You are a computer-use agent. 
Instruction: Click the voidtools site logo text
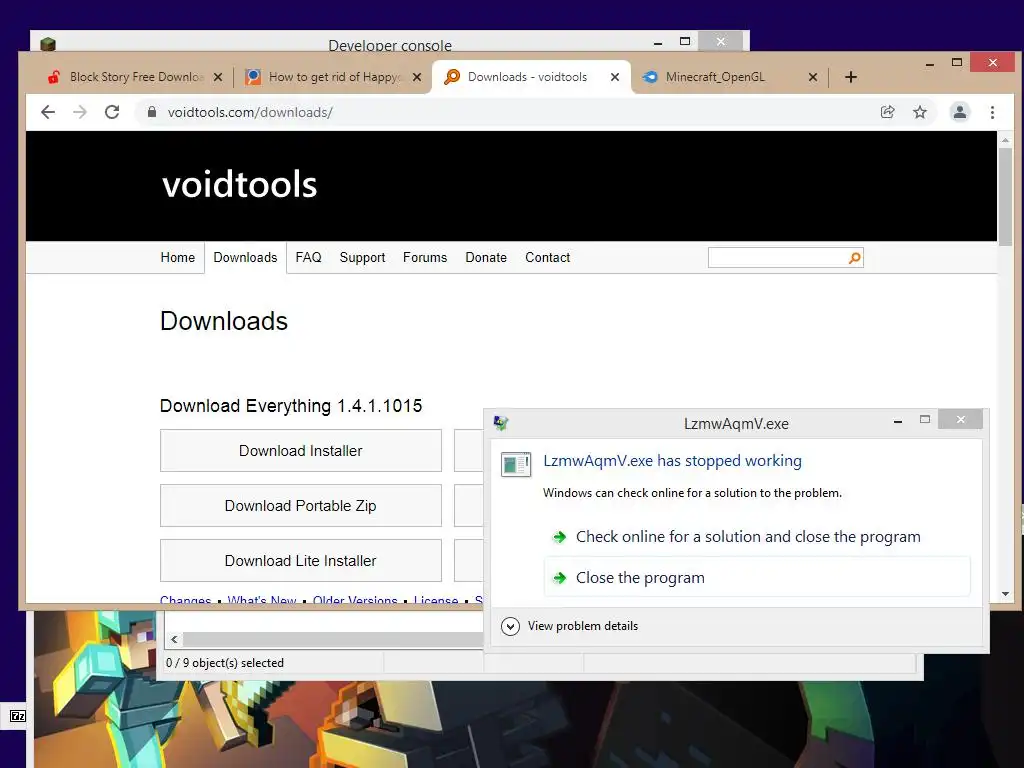point(240,184)
